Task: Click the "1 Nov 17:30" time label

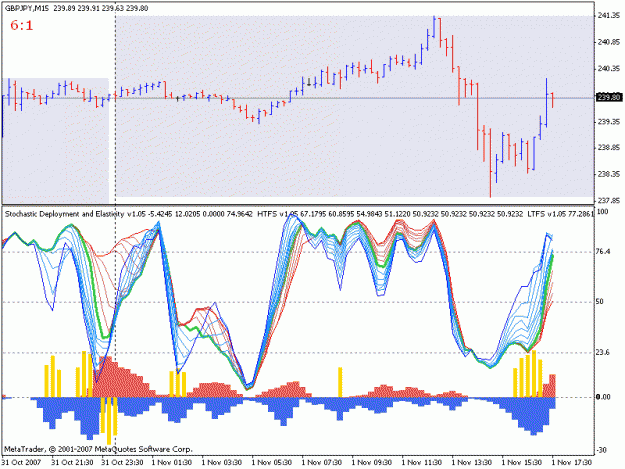Action: tap(572, 463)
